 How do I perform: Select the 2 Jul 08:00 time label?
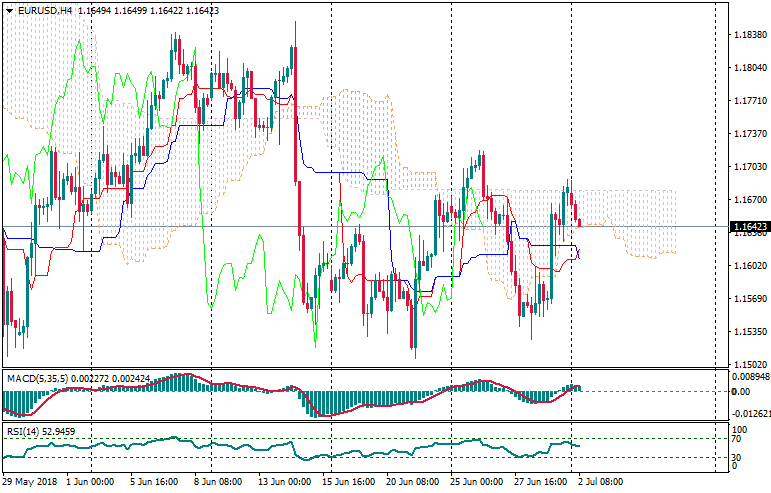tap(604, 481)
